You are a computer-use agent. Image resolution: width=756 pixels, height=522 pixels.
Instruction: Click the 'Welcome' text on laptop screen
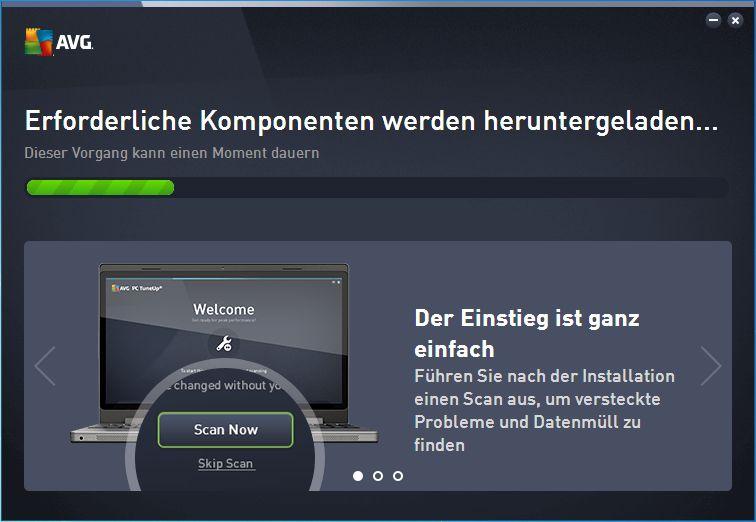coord(224,309)
